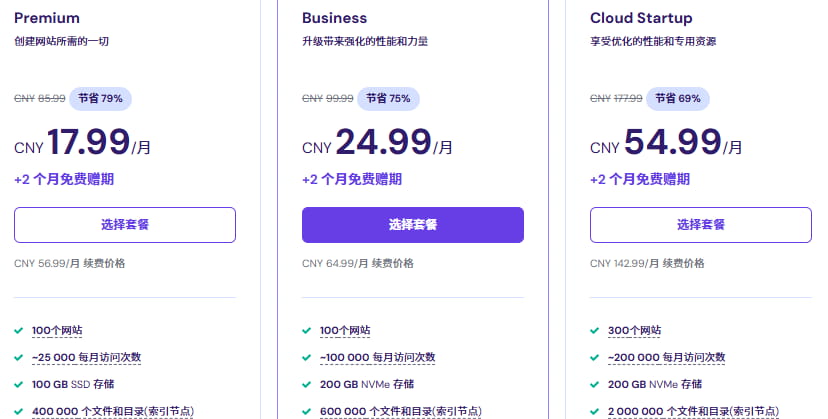Click the CNY 54.99 monthly price
This screenshot has height=419, width=828.
coord(666,143)
